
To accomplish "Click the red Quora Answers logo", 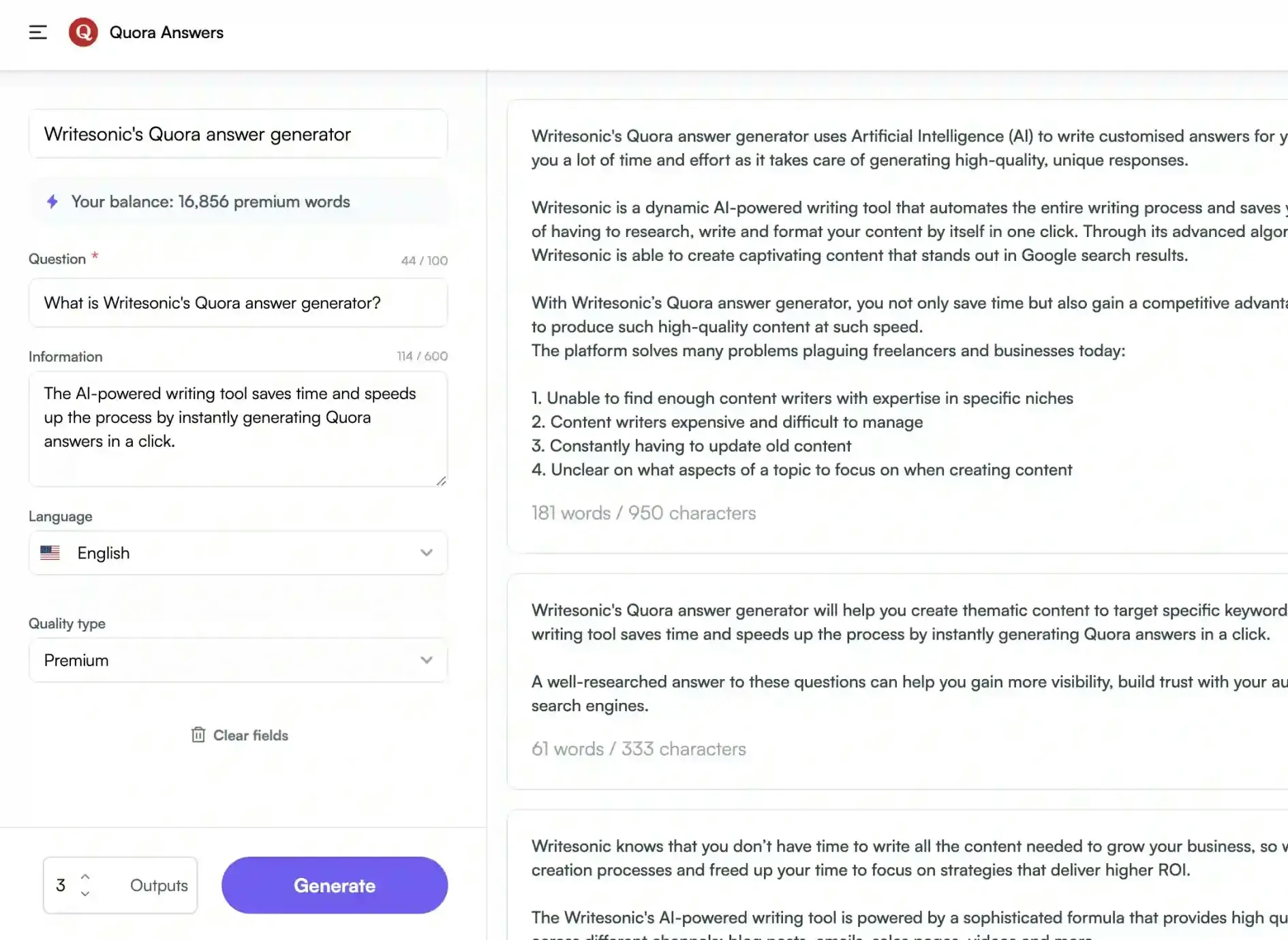I will [x=83, y=32].
